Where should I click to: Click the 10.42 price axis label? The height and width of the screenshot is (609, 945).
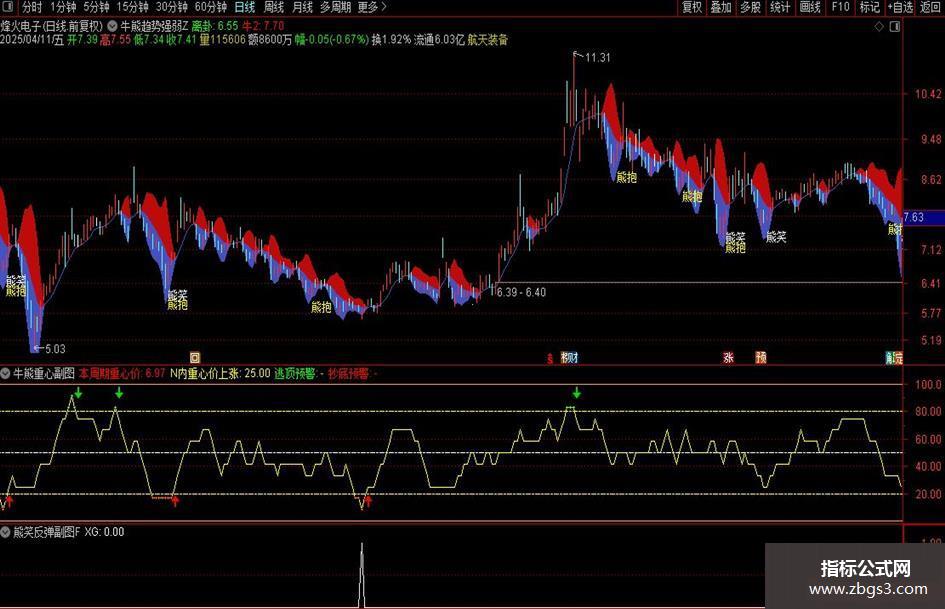928,94
